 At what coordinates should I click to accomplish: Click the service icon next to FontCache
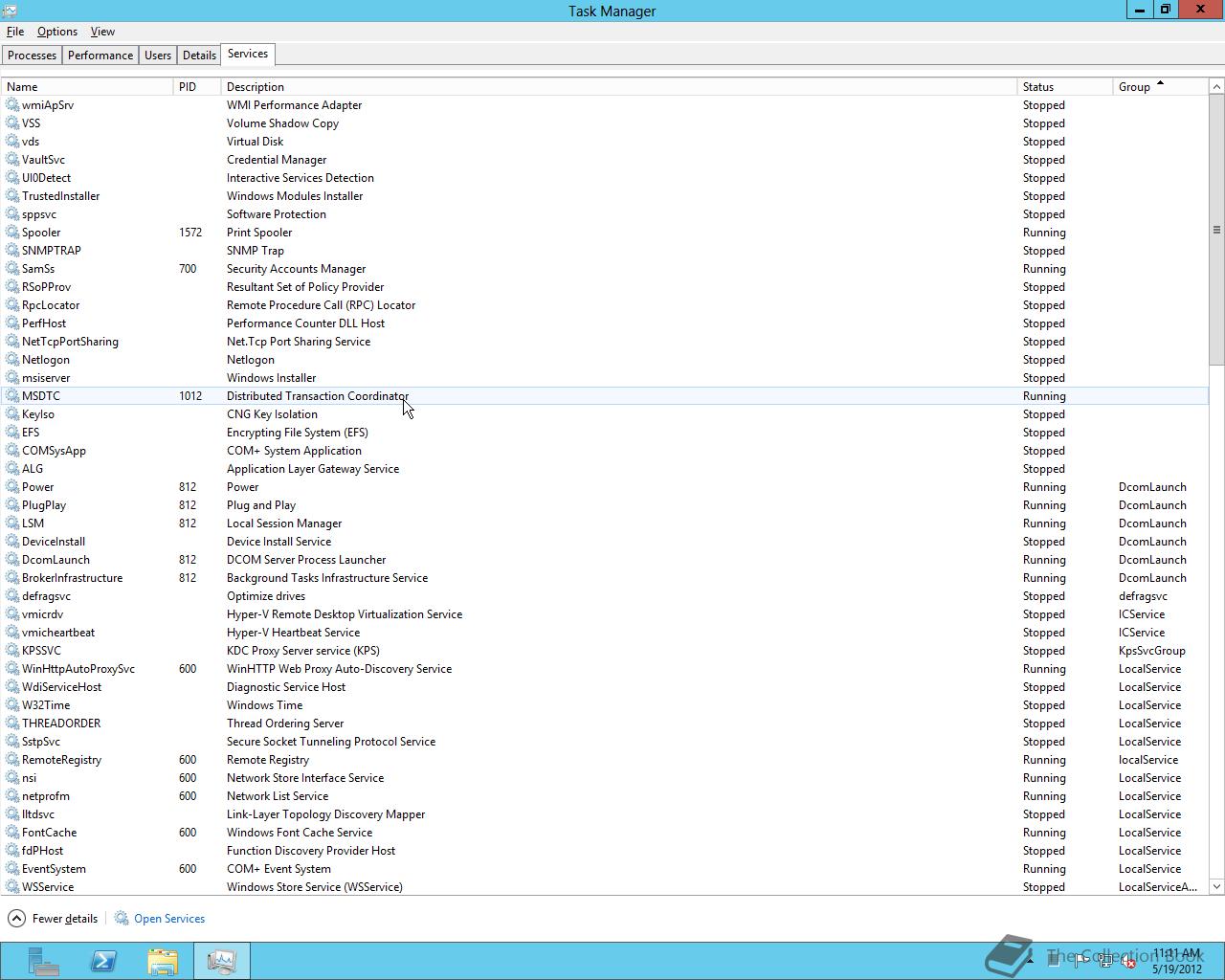(12, 833)
